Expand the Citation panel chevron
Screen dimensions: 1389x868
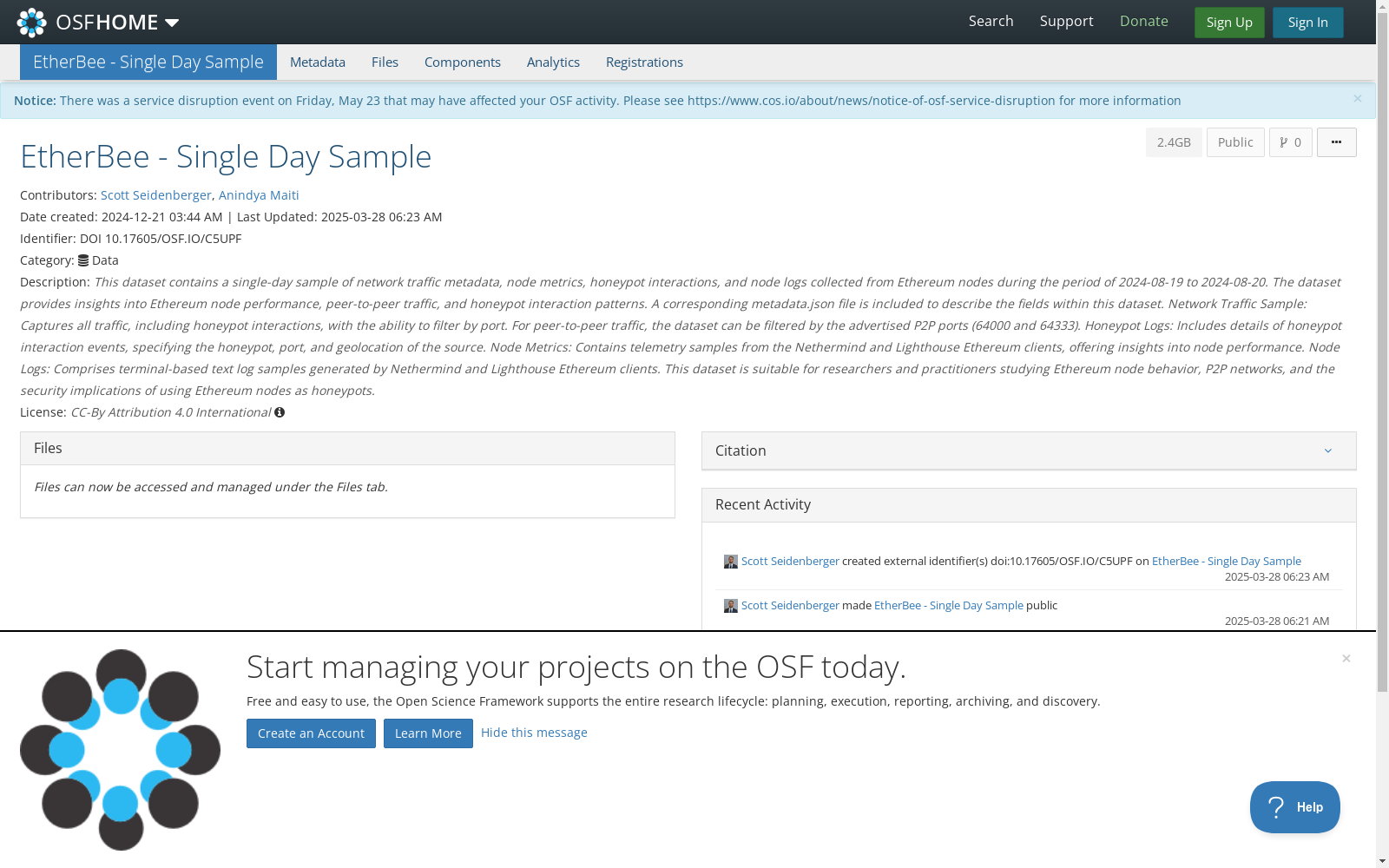point(1327,450)
